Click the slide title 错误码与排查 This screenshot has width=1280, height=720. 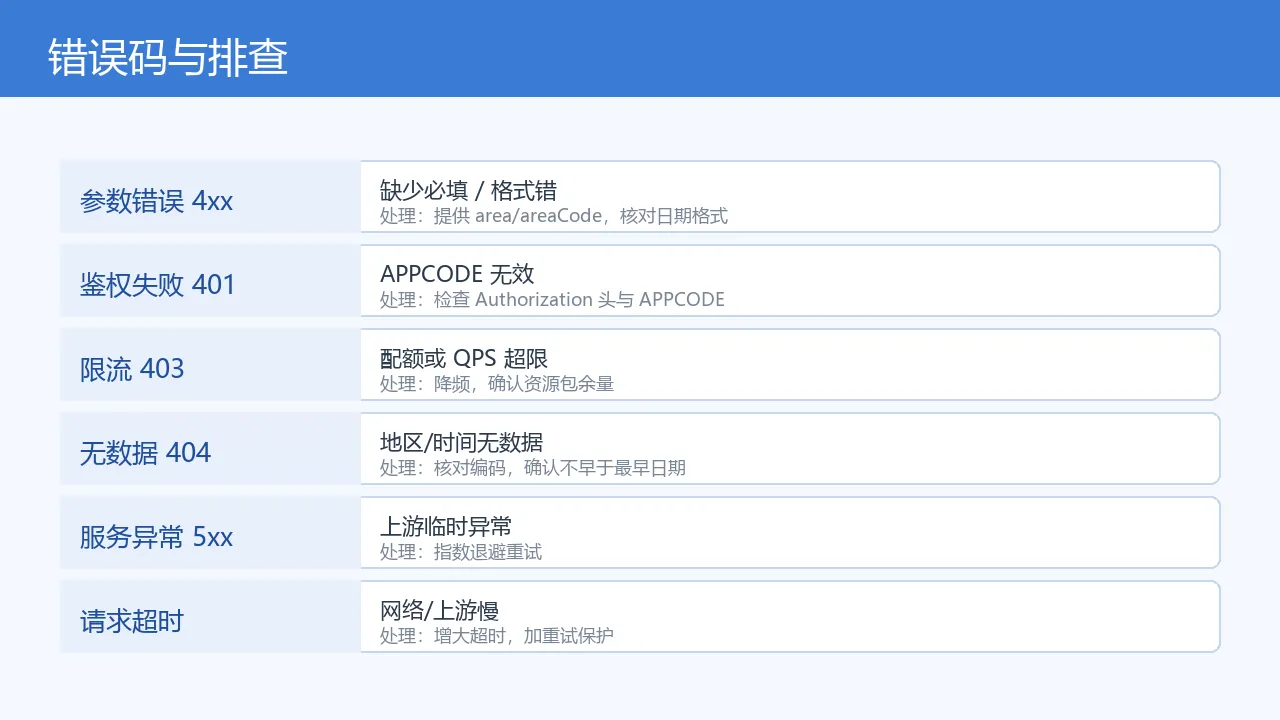click(168, 58)
